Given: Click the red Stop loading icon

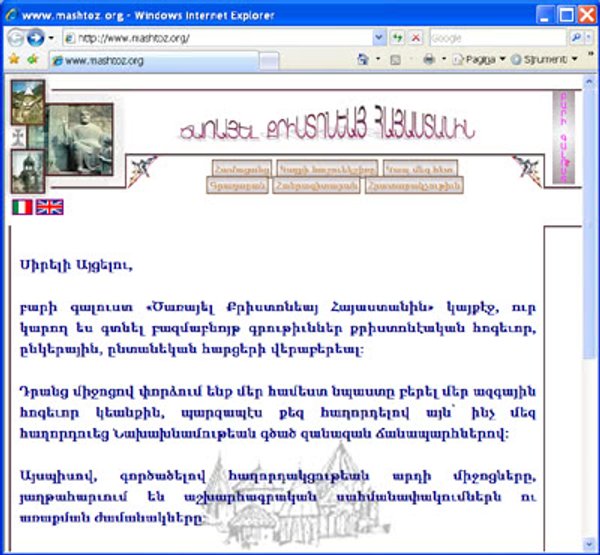Looking at the screenshot, I should pyautogui.click(x=415, y=38).
